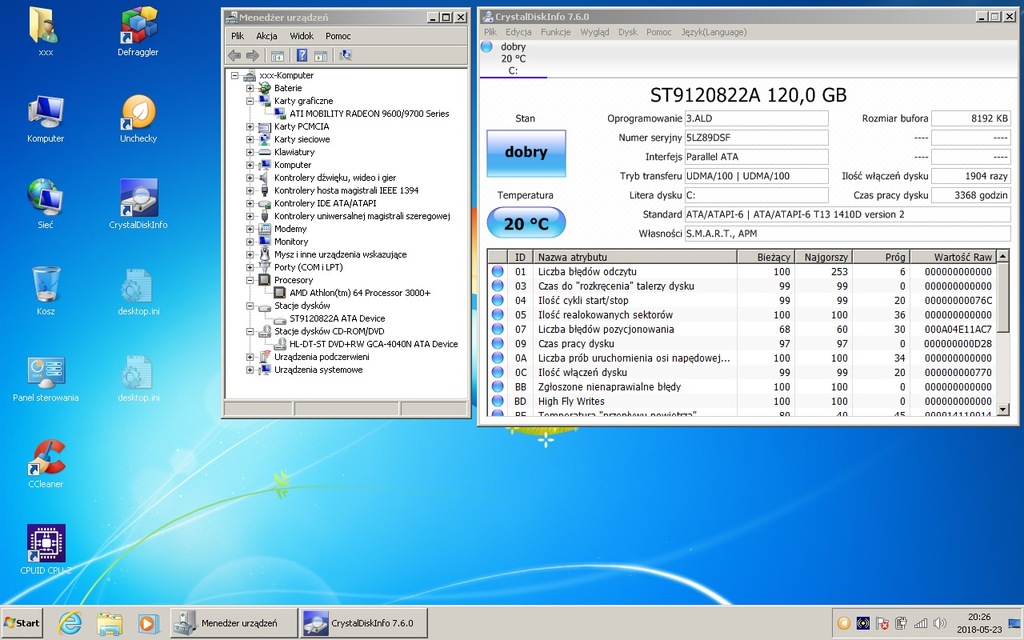Expand the Modemy tree node

pyautogui.click(x=249, y=229)
